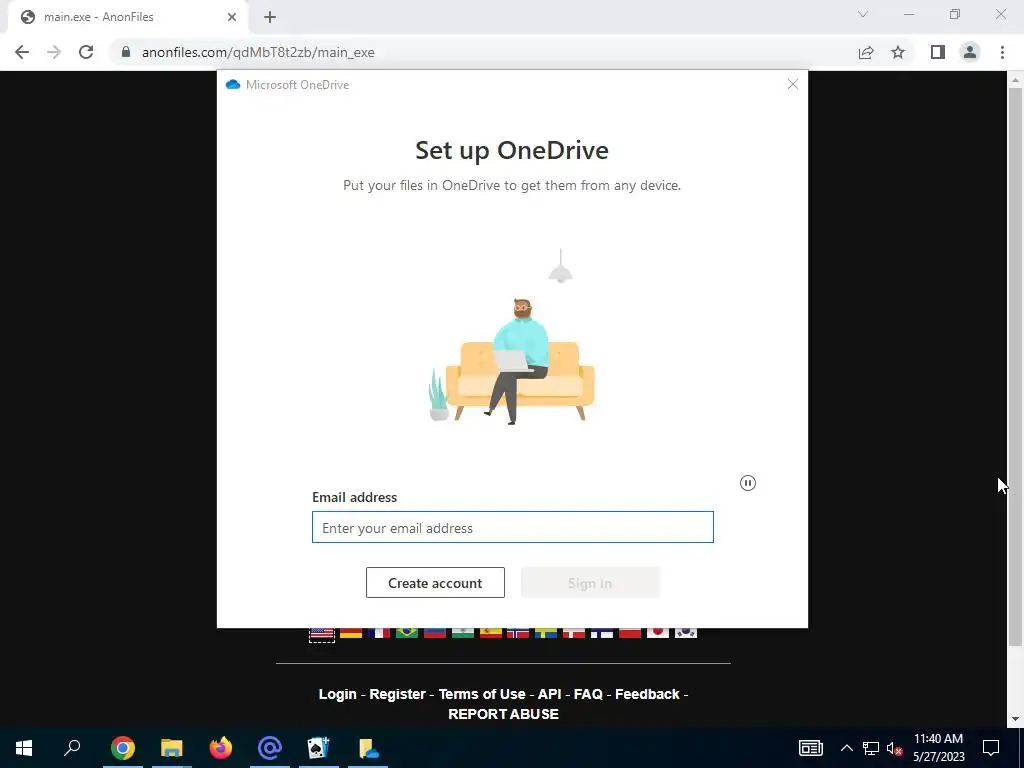Close the Microsoft OneDrive setup dialog

[x=792, y=84]
